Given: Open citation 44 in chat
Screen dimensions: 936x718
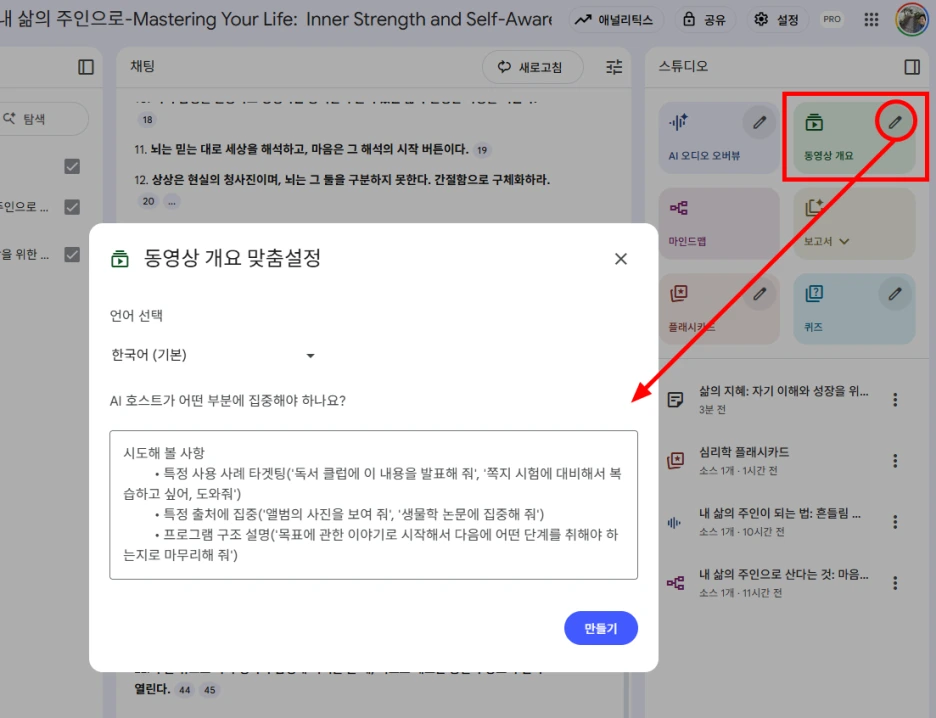Looking at the screenshot, I should click(x=184, y=690).
